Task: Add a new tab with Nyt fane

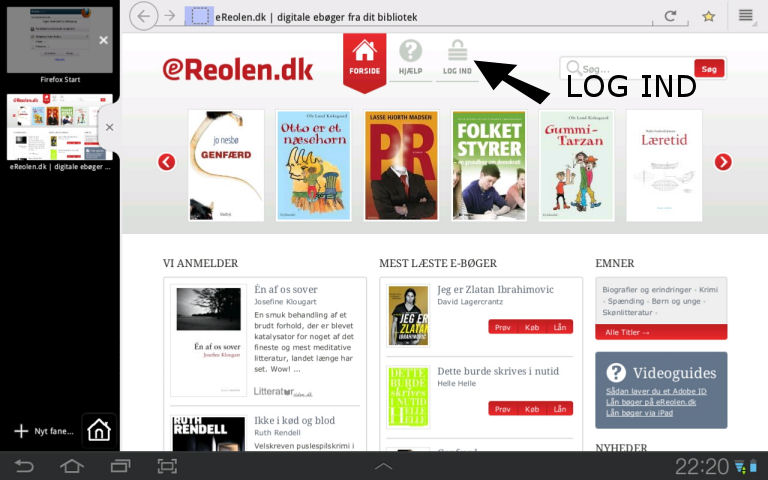Action: pyautogui.click(x=44, y=431)
